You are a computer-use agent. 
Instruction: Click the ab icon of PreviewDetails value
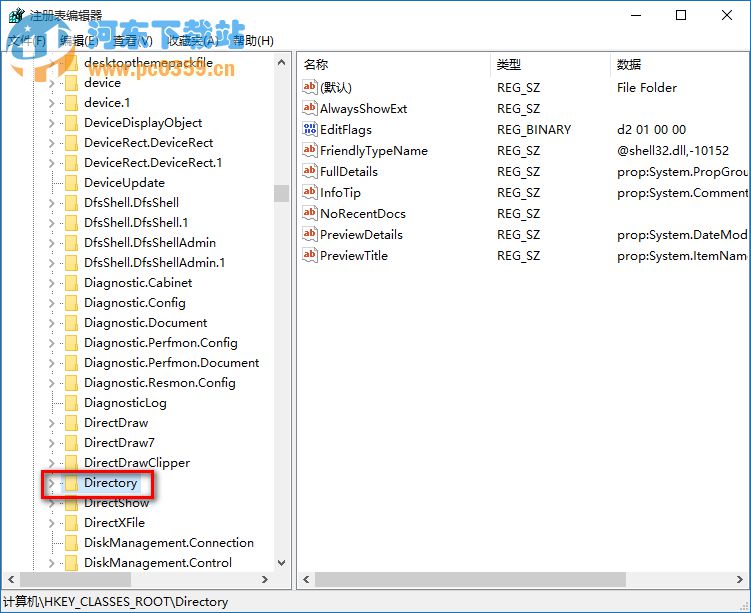tap(309, 235)
